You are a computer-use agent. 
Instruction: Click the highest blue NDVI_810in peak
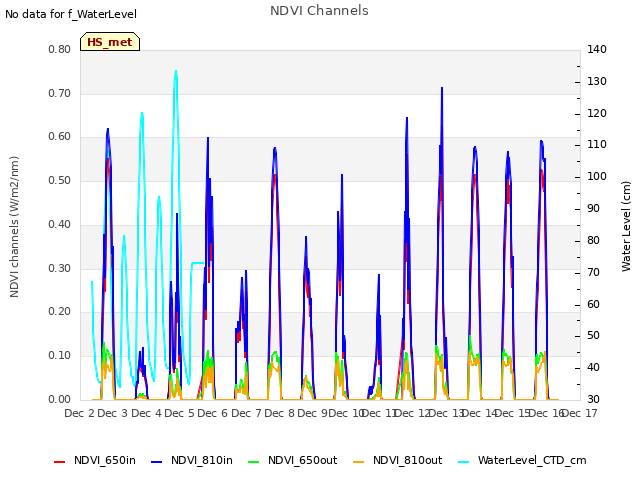[442, 88]
